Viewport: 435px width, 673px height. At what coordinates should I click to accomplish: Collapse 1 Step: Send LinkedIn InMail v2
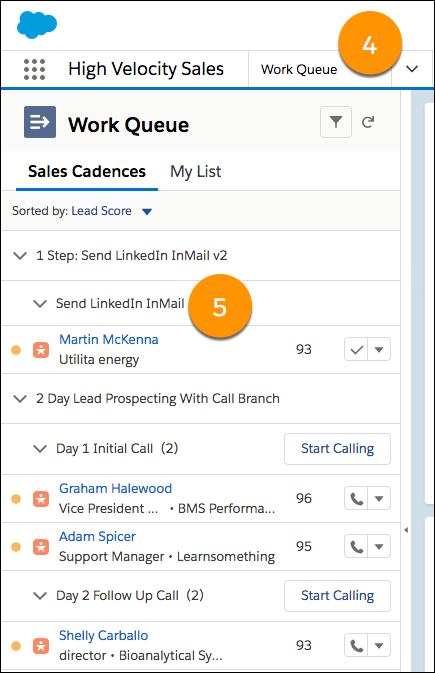coord(20,256)
